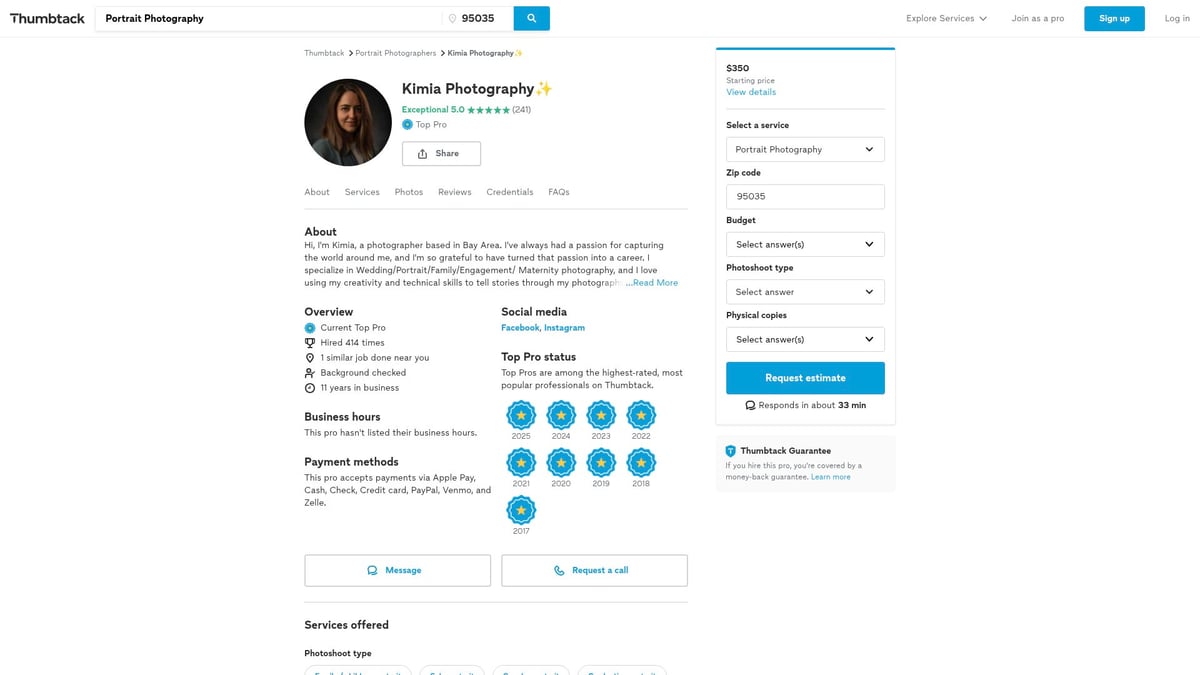Switch to the Reviews tab
The width and height of the screenshot is (1200, 675).
click(454, 192)
